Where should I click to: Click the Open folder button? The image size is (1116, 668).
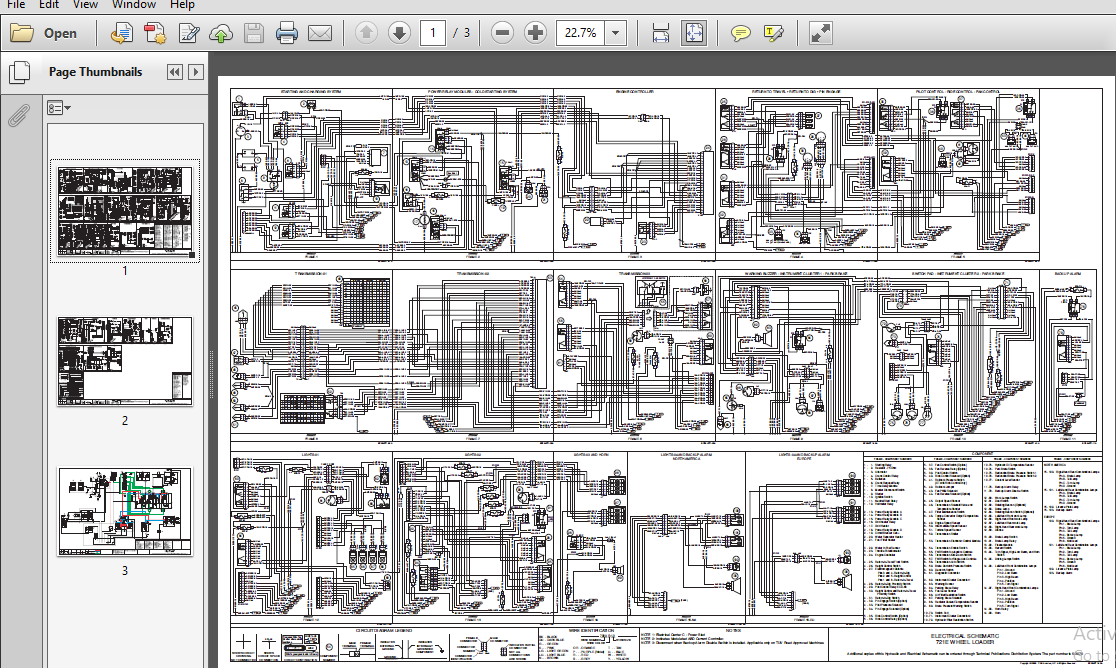43,33
